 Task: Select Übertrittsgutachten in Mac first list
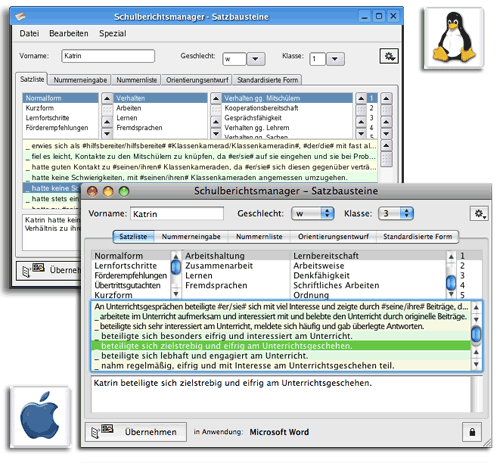coord(131,285)
